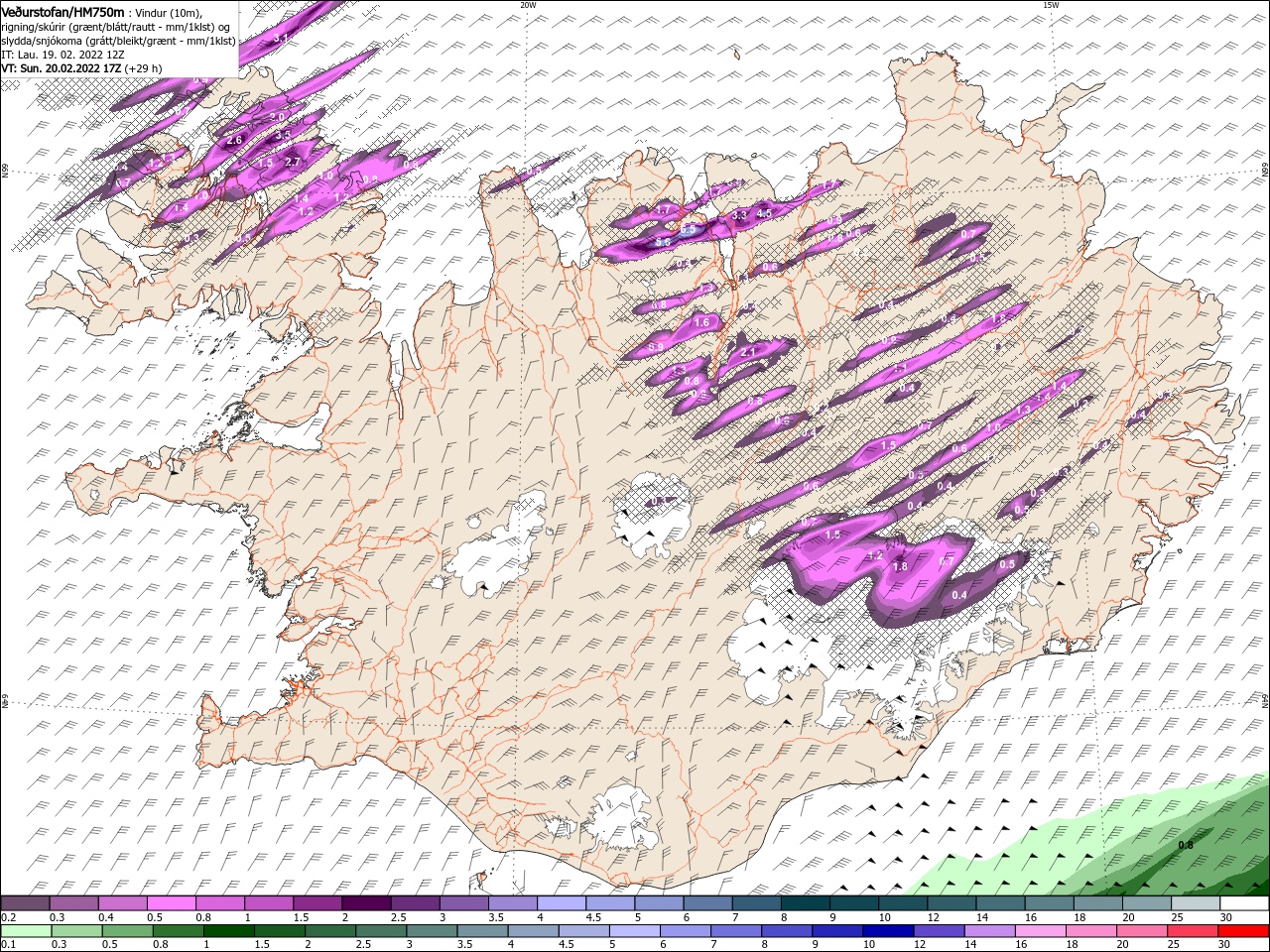Click the '3.1' snowfall value label
This screenshot has width=1270, height=952.
click(280, 38)
